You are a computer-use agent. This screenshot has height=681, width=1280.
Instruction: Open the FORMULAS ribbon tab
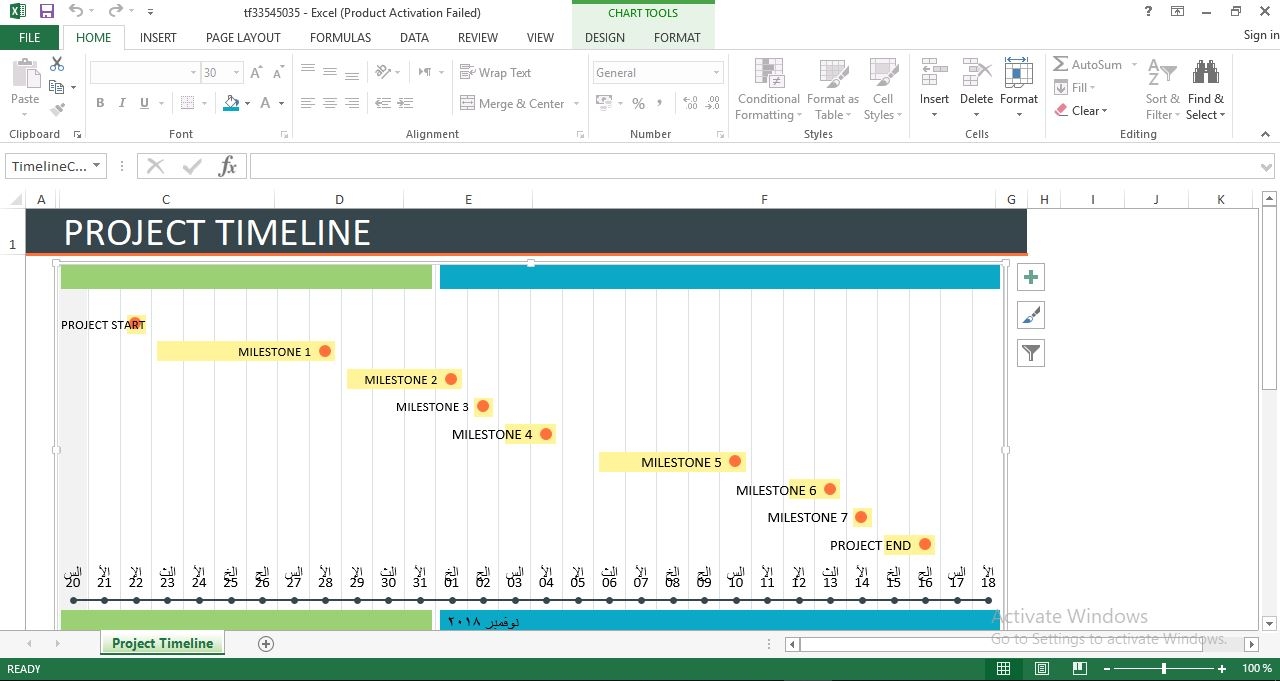pyautogui.click(x=340, y=37)
